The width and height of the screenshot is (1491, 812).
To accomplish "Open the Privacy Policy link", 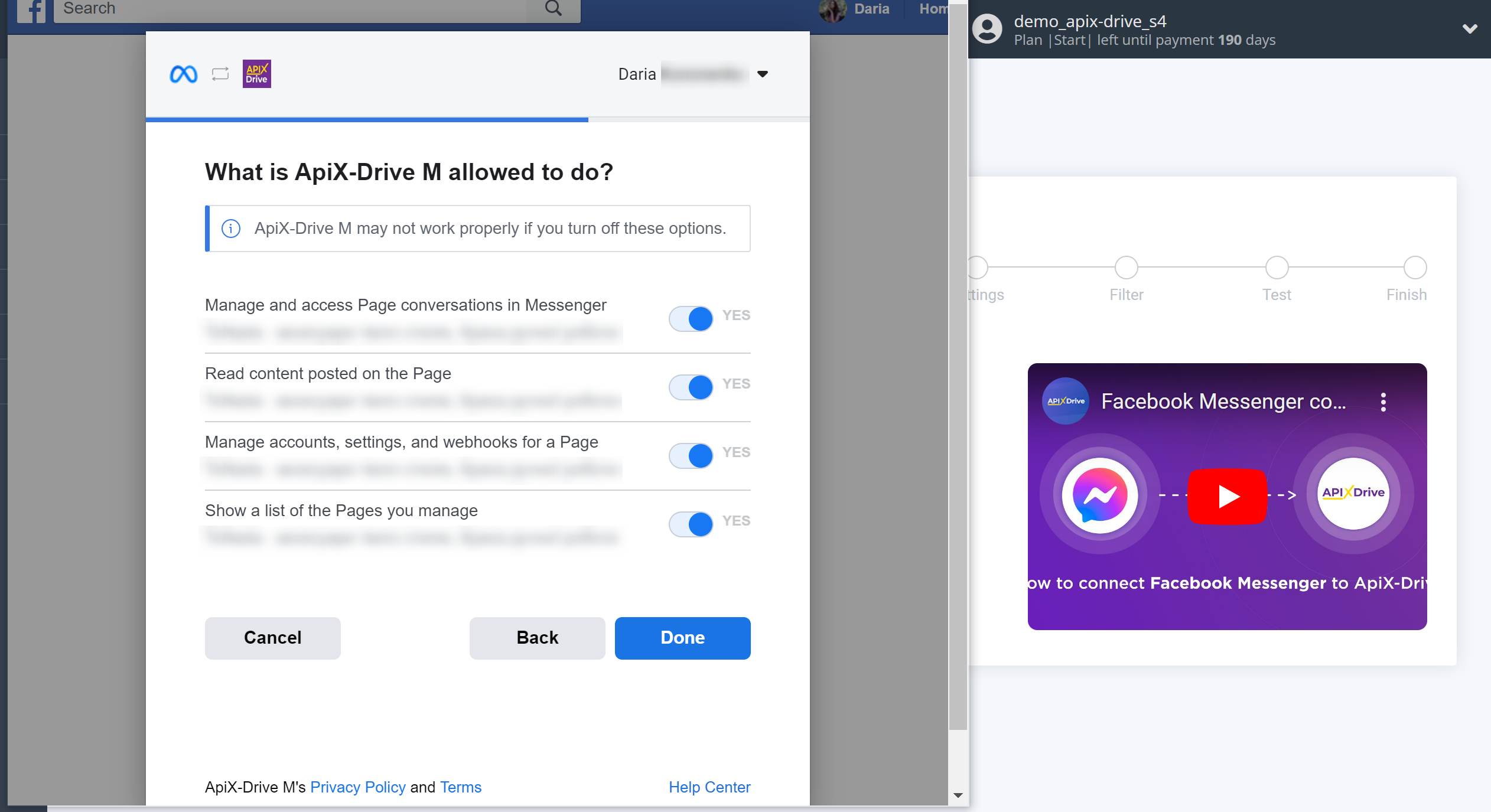I will pyautogui.click(x=358, y=787).
